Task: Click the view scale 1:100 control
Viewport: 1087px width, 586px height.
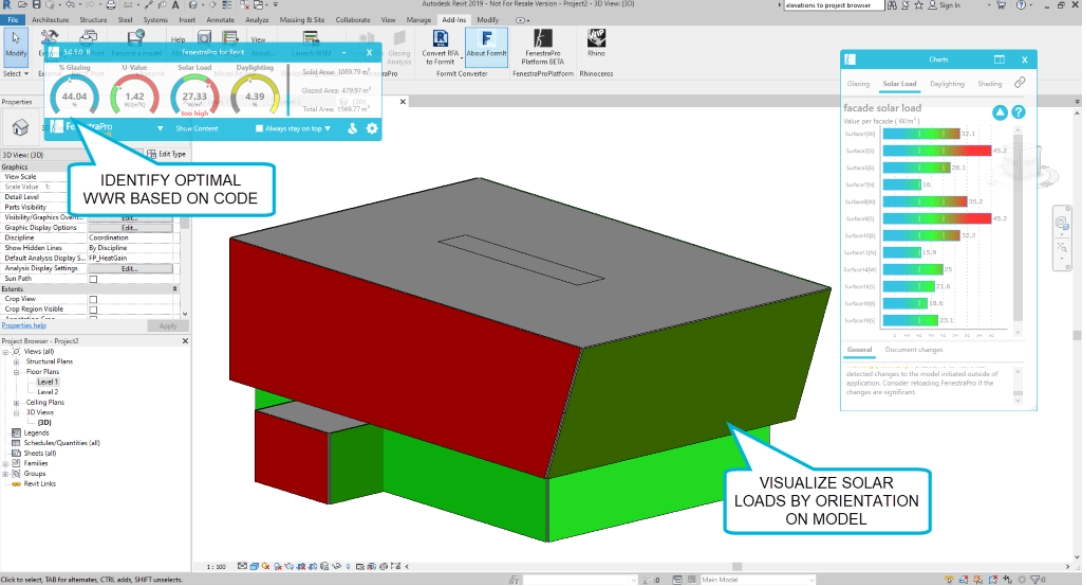Action: (x=216, y=567)
